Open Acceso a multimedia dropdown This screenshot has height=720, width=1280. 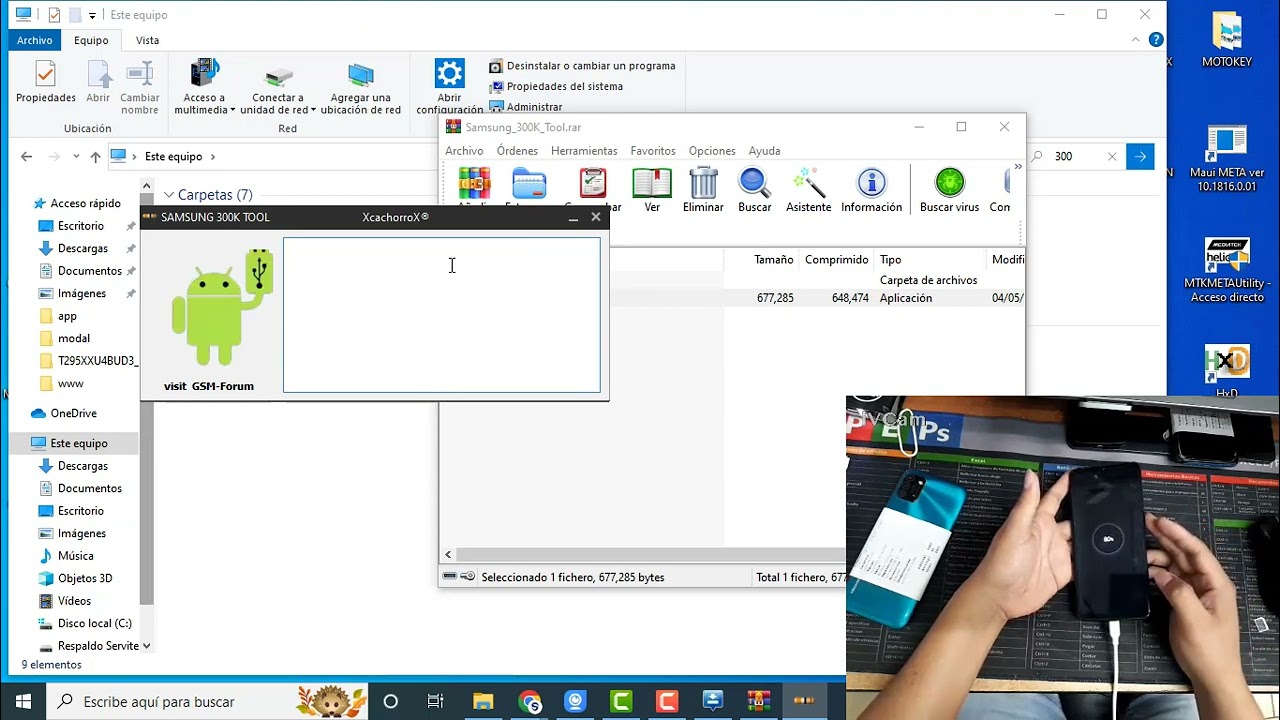204,88
